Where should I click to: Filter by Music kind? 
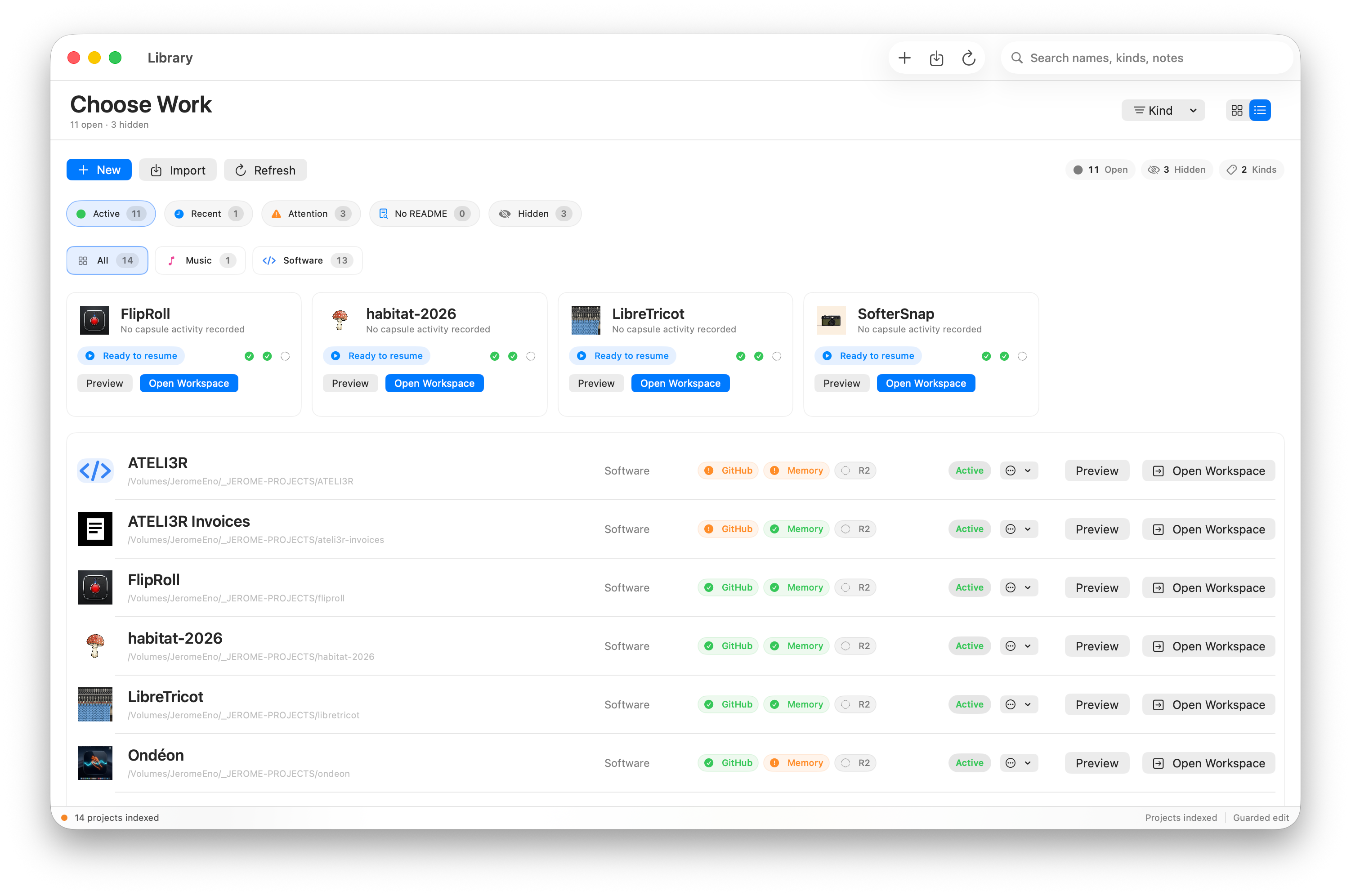point(201,260)
